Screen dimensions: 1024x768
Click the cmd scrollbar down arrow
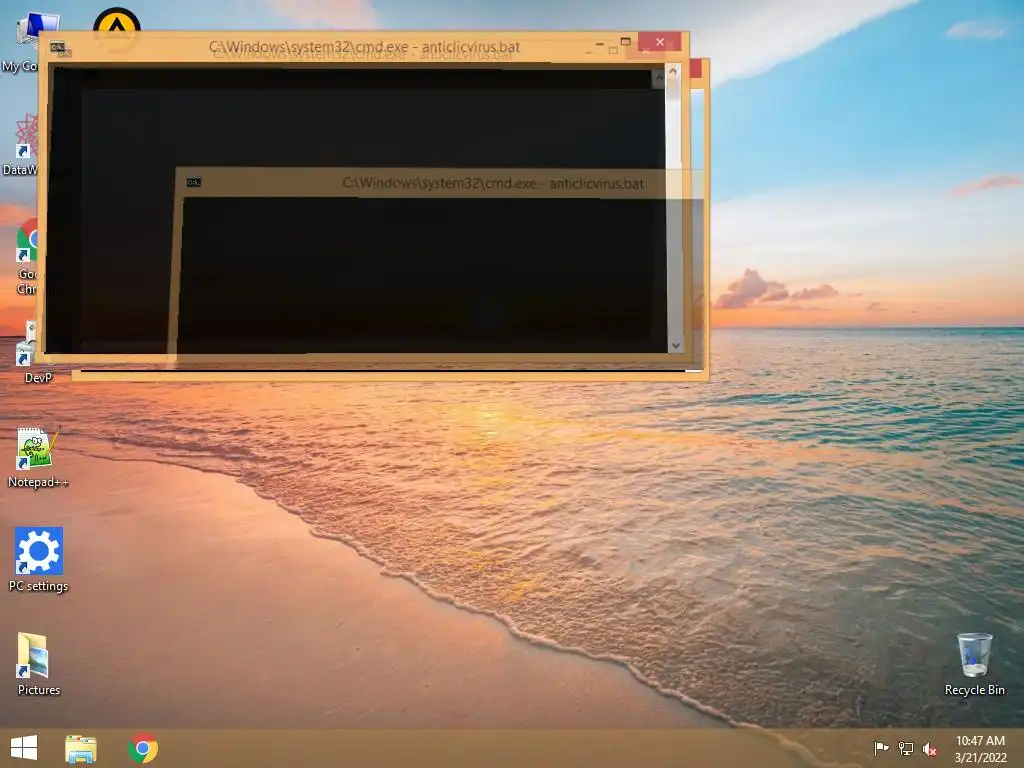(x=675, y=345)
